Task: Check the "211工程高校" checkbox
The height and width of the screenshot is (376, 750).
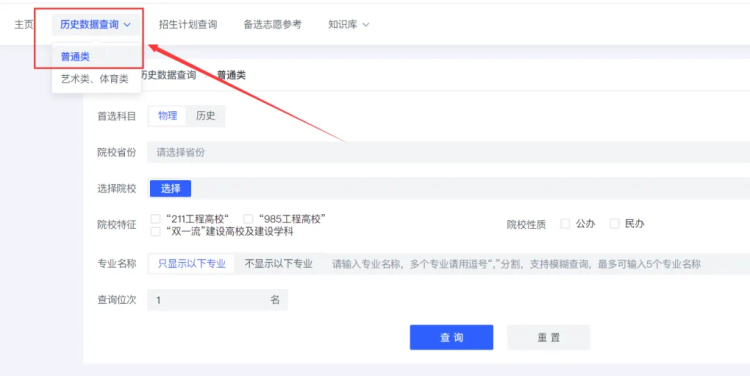Action: pos(155,219)
